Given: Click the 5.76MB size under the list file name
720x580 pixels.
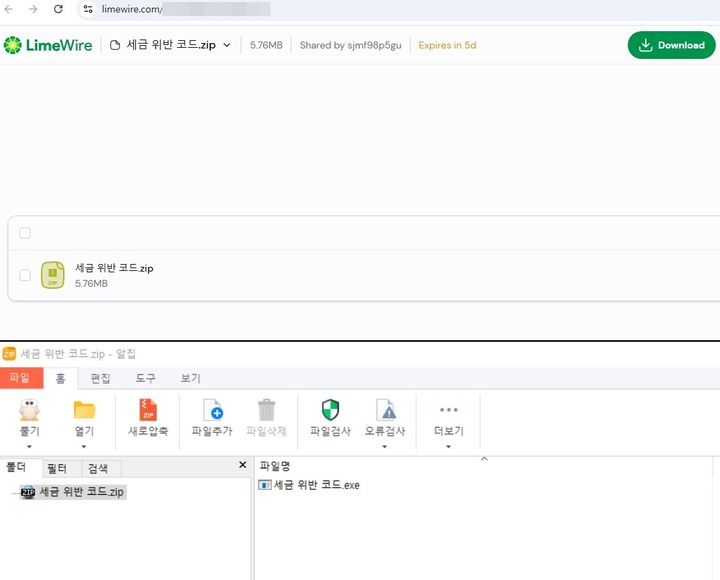Looking at the screenshot, I should point(91,283).
